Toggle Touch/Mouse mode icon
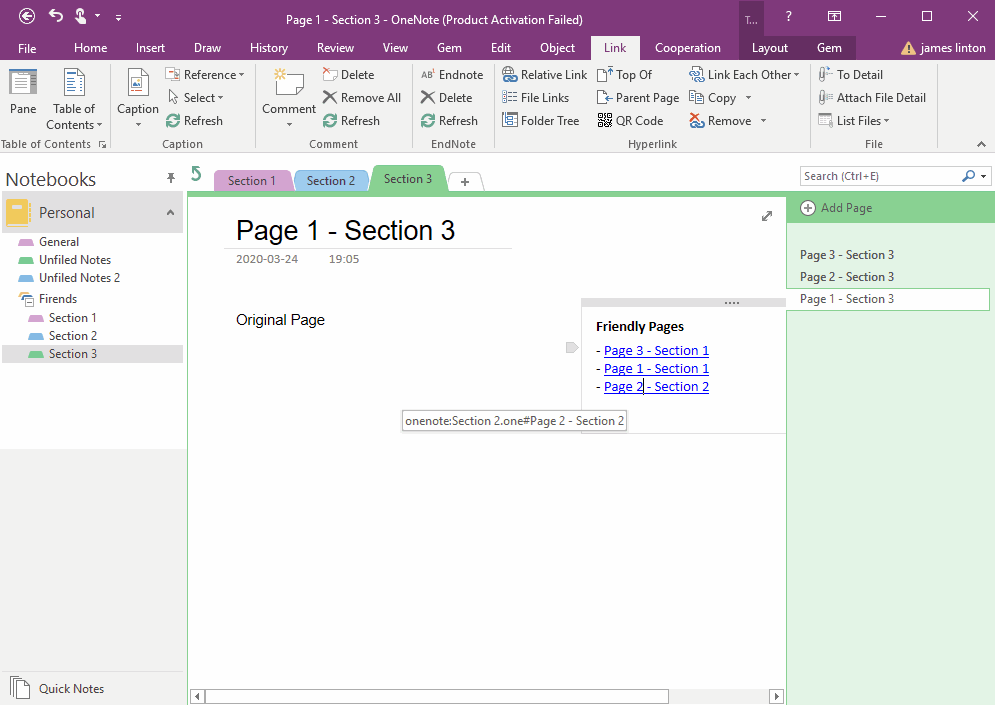995x705 pixels. pos(81,15)
